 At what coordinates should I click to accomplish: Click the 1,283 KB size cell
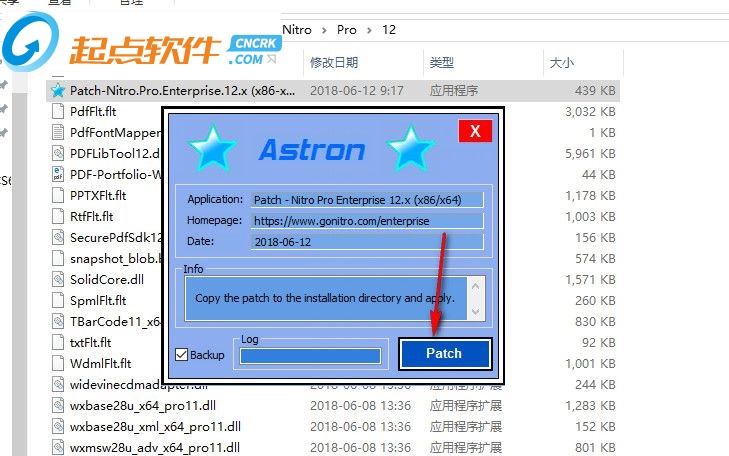(x=590, y=406)
